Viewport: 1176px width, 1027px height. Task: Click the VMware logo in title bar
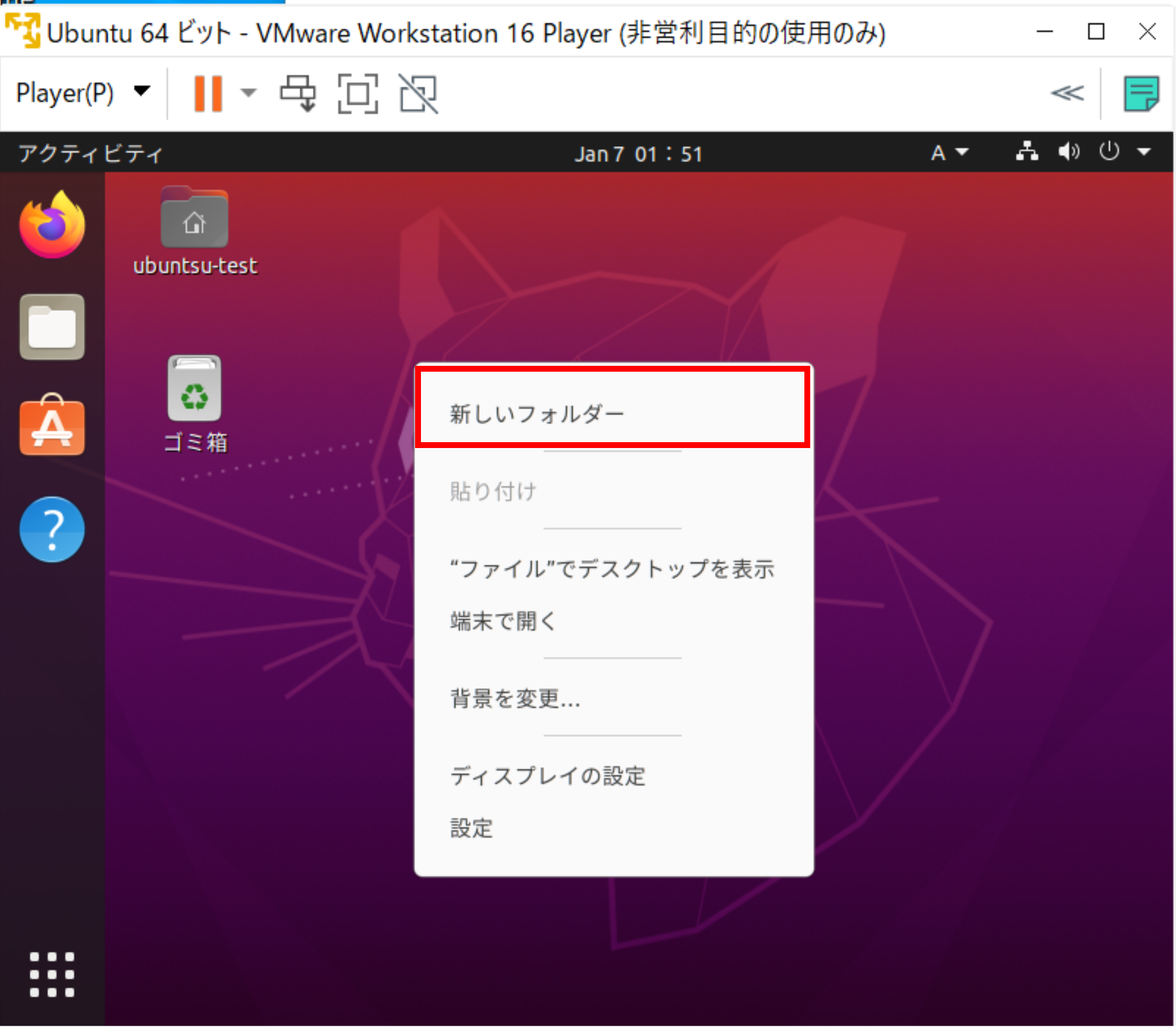click(x=22, y=31)
